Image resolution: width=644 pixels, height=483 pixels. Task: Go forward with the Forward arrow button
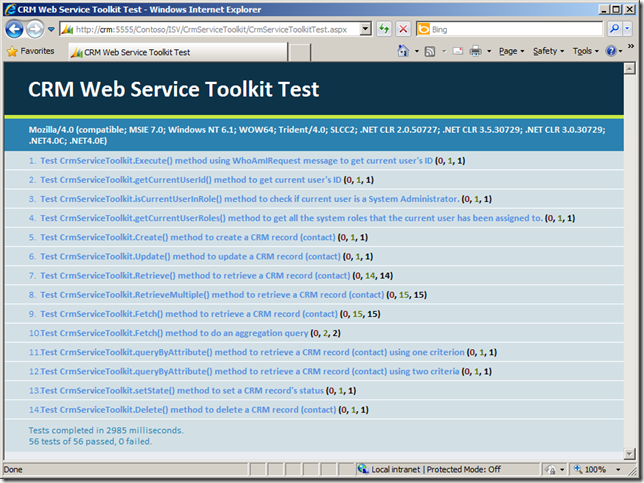click(x=35, y=29)
